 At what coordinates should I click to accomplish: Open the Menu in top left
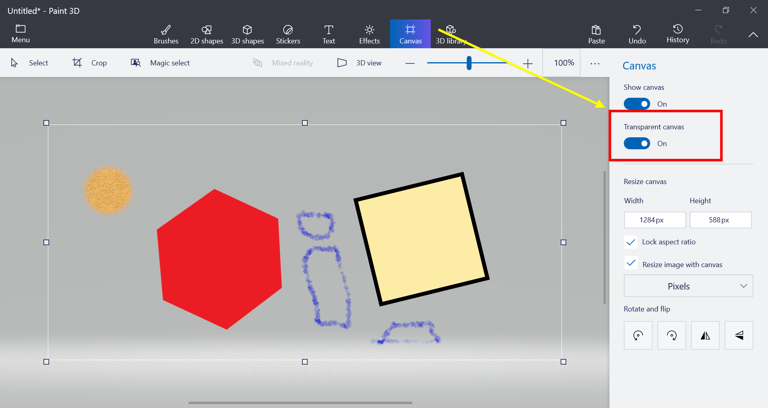[20, 34]
